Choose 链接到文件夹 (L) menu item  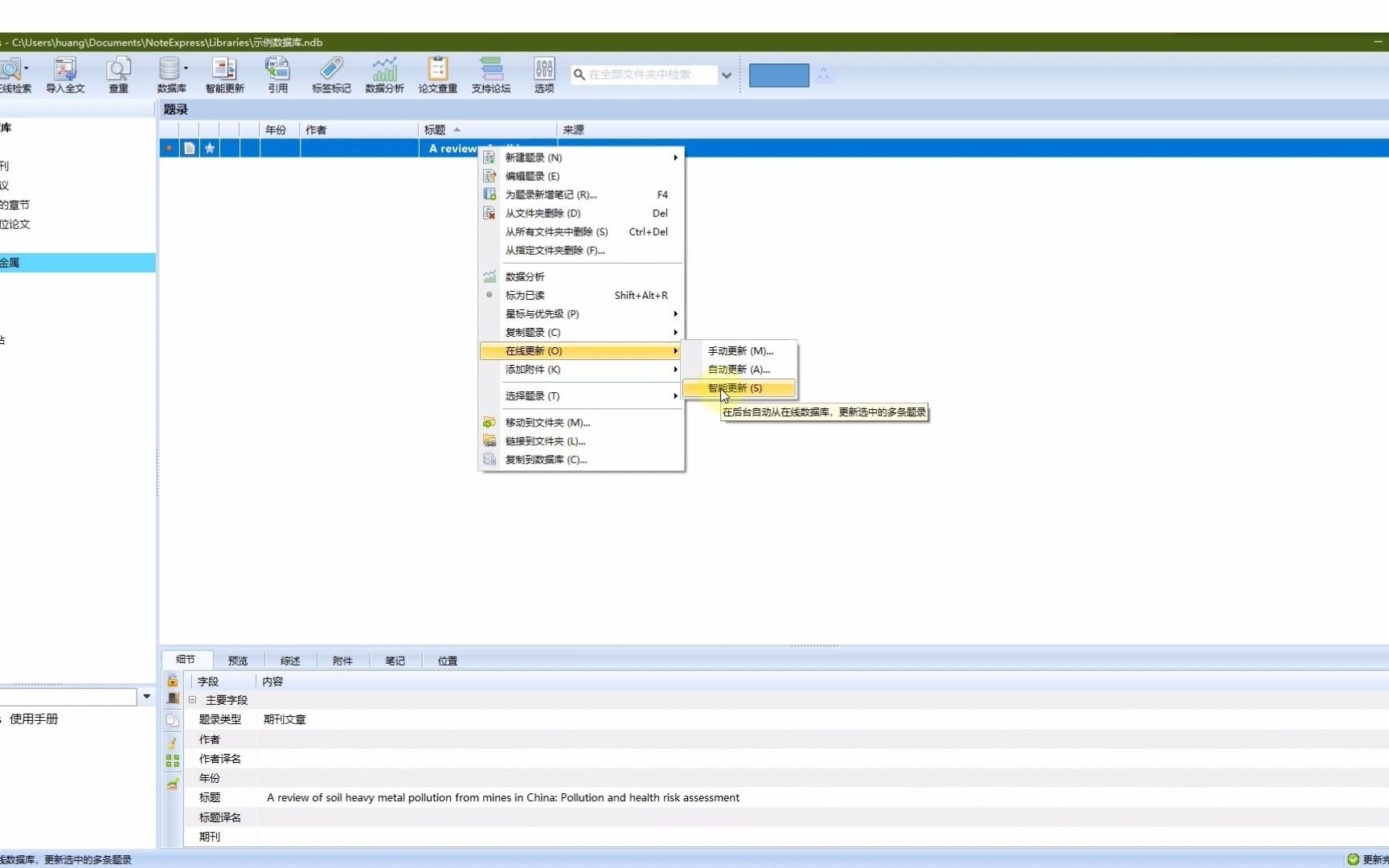[x=581, y=440]
